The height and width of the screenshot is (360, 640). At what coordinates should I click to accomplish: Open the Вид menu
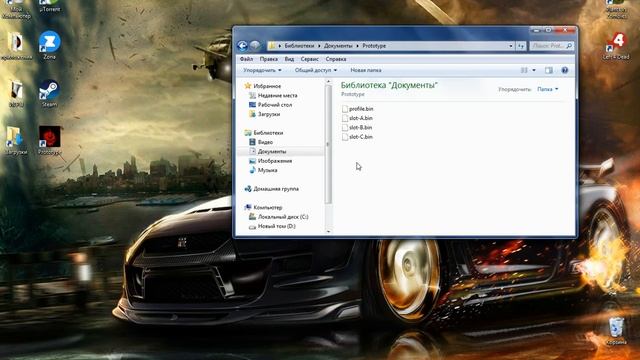289,59
